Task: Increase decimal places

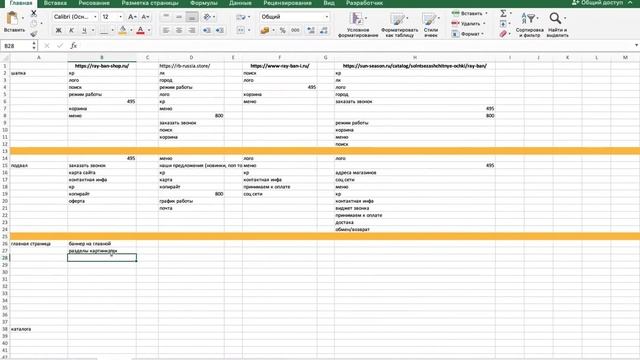Action: 311,31
